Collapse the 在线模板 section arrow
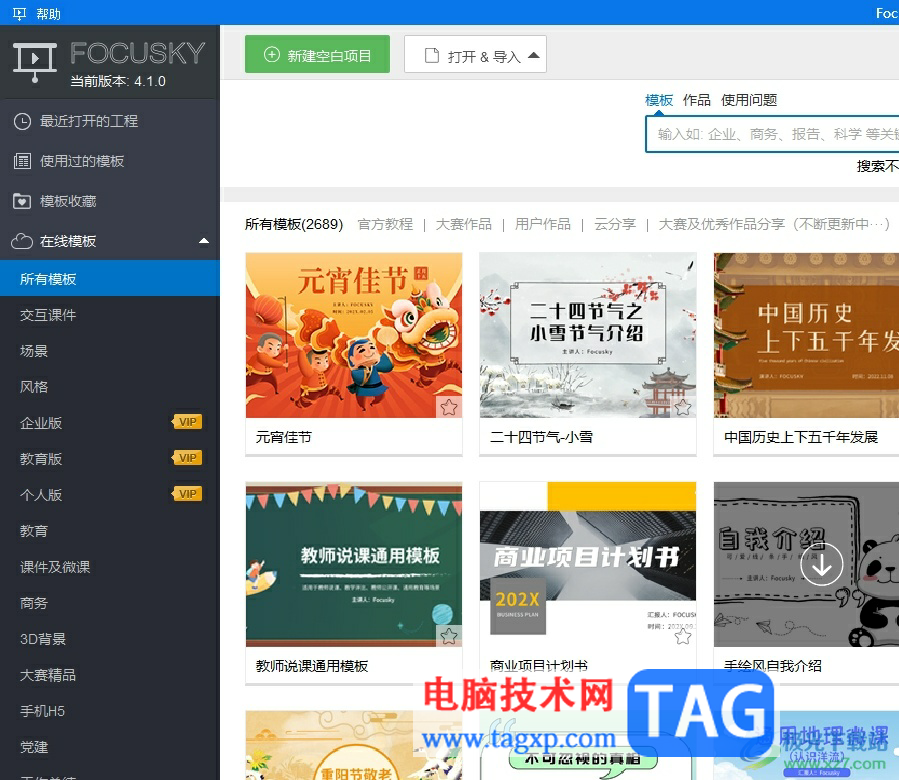This screenshot has height=780, width=899. pos(204,241)
